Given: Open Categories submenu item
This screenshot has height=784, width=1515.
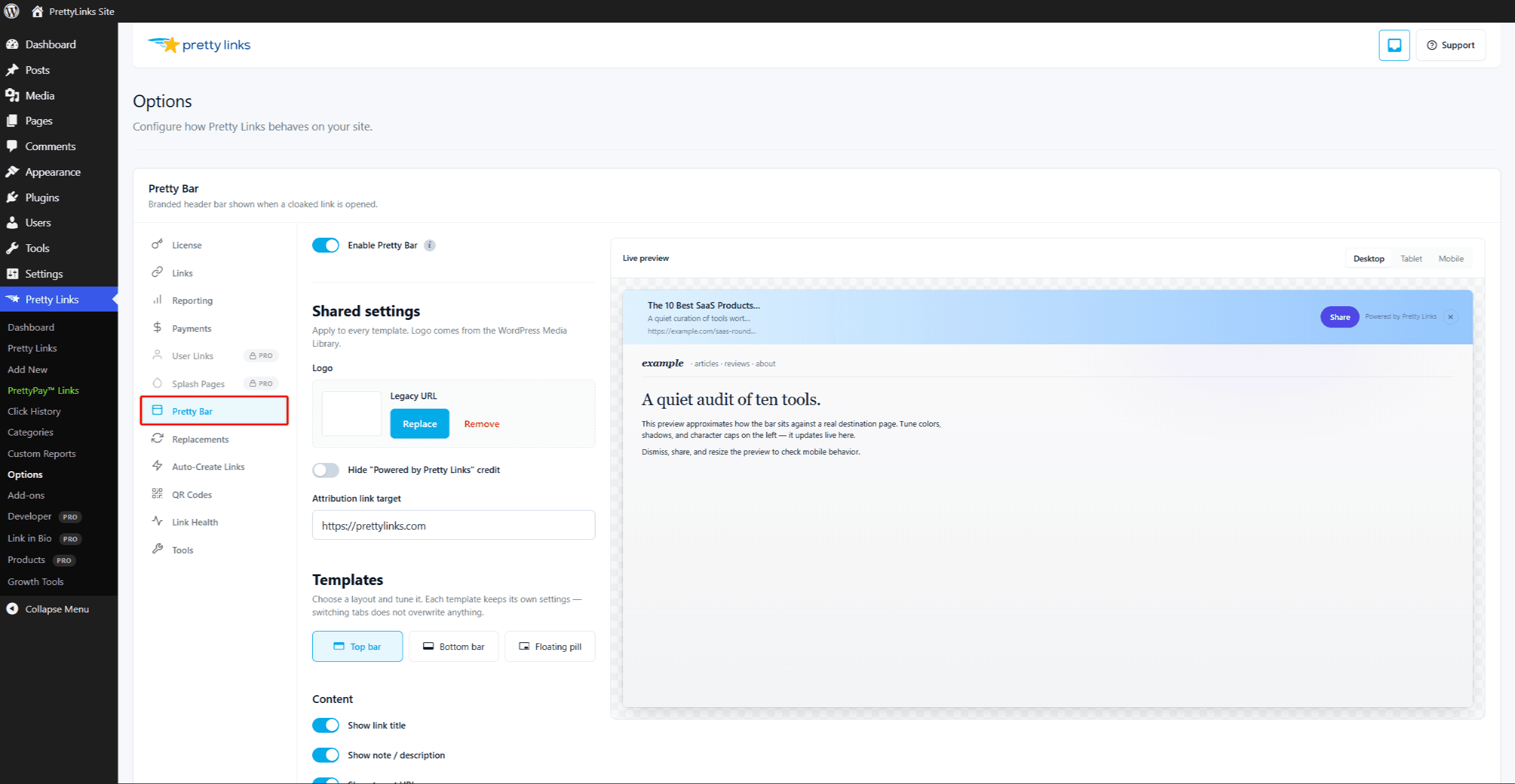Looking at the screenshot, I should 30,432.
